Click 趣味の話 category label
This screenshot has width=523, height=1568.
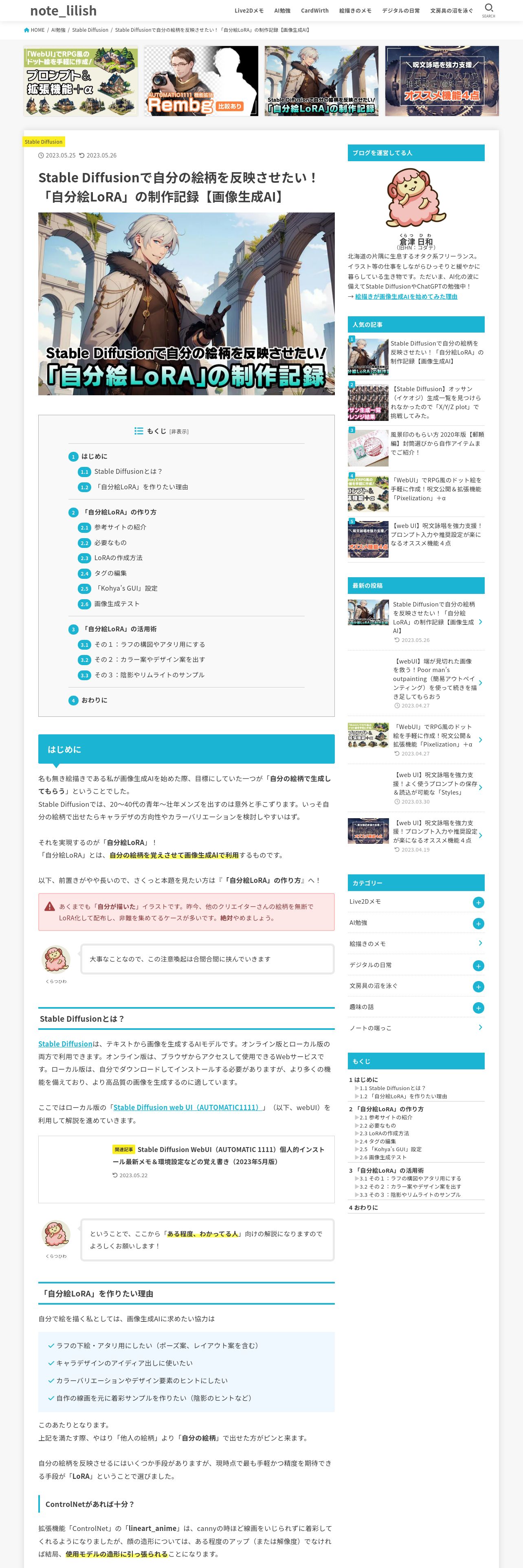tap(362, 1007)
